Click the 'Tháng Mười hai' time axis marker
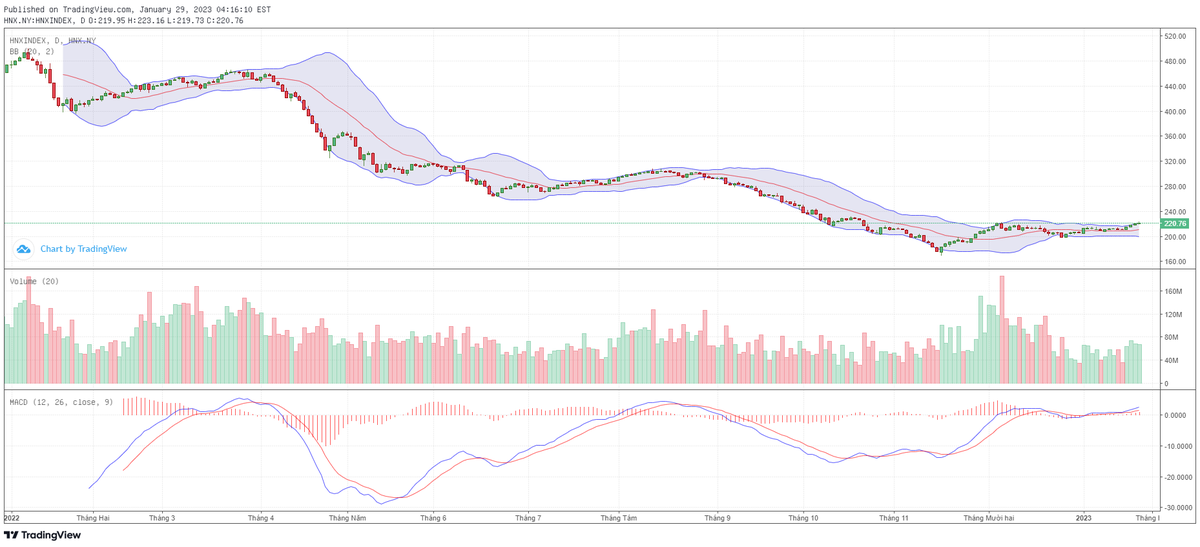Screen dimensions: 1200x547 [x=989, y=518]
